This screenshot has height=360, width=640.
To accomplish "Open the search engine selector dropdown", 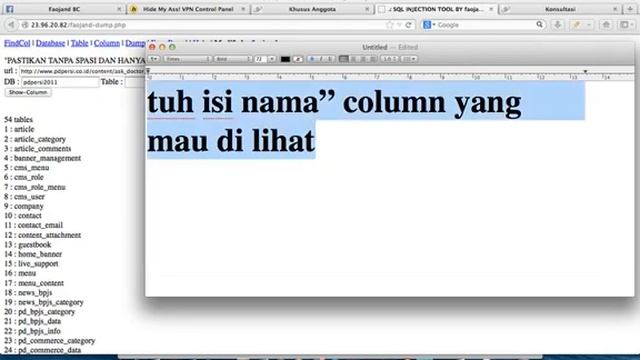I will point(429,25).
